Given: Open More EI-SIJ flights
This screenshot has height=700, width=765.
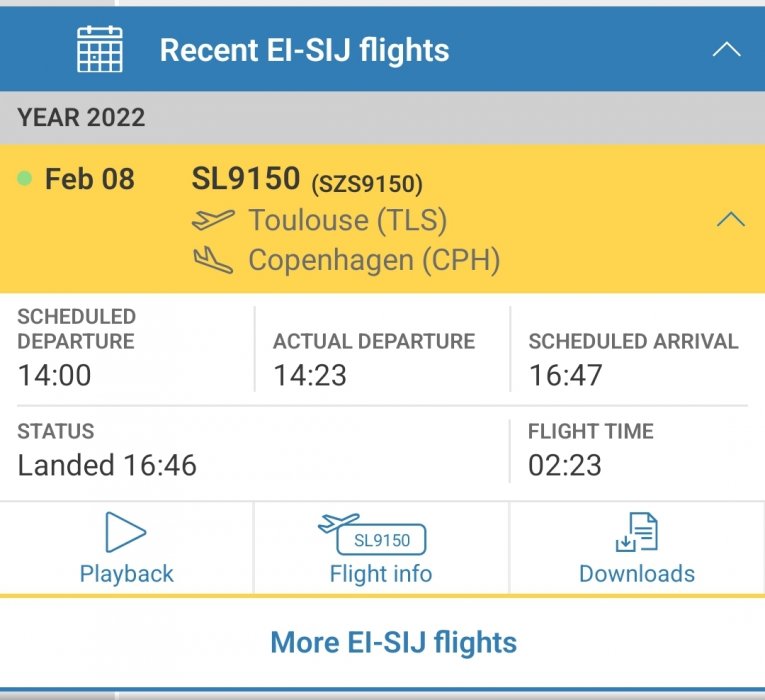Looking at the screenshot, I should (394, 642).
